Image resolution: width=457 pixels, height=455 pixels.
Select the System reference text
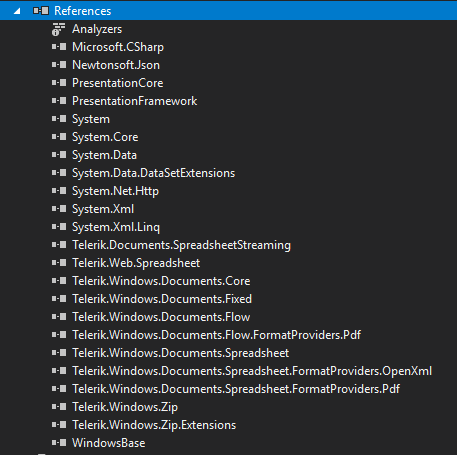tap(91, 119)
